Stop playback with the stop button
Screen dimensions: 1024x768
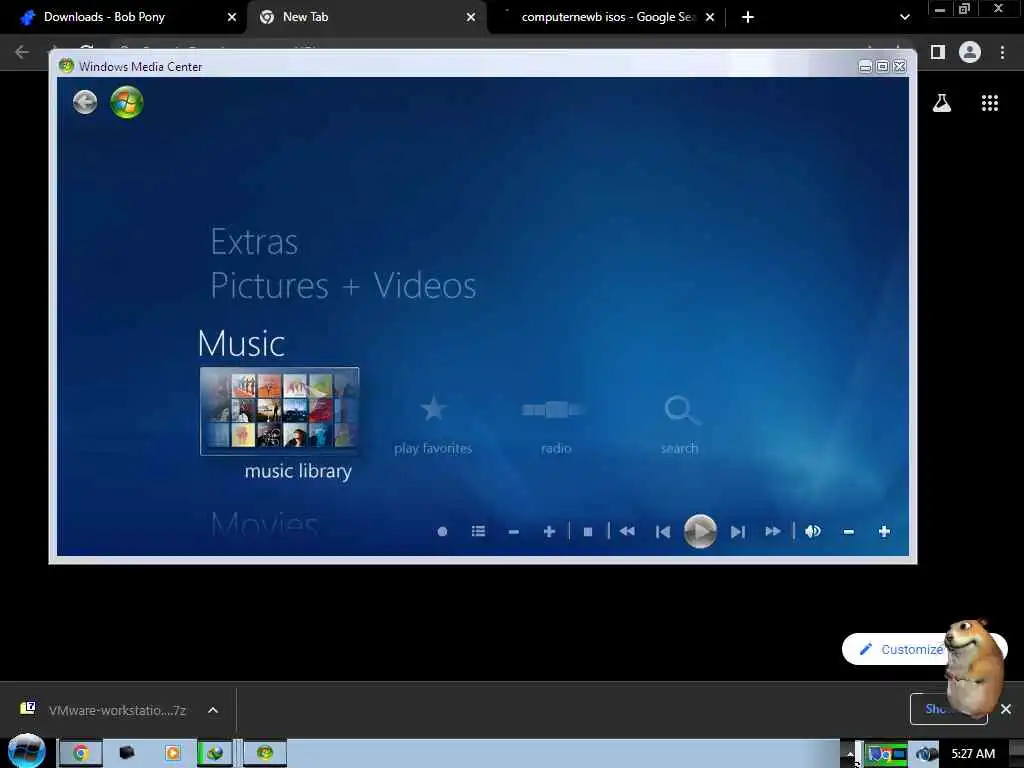click(x=588, y=532)
